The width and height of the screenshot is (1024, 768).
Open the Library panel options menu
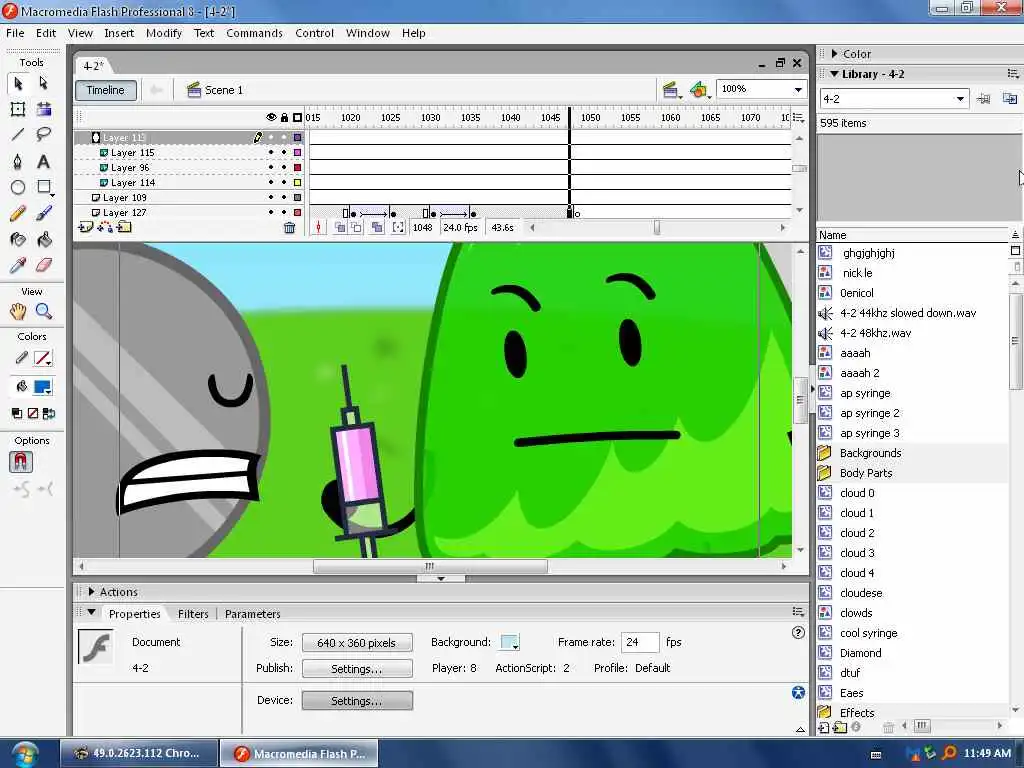click(x=1012, y=74)
